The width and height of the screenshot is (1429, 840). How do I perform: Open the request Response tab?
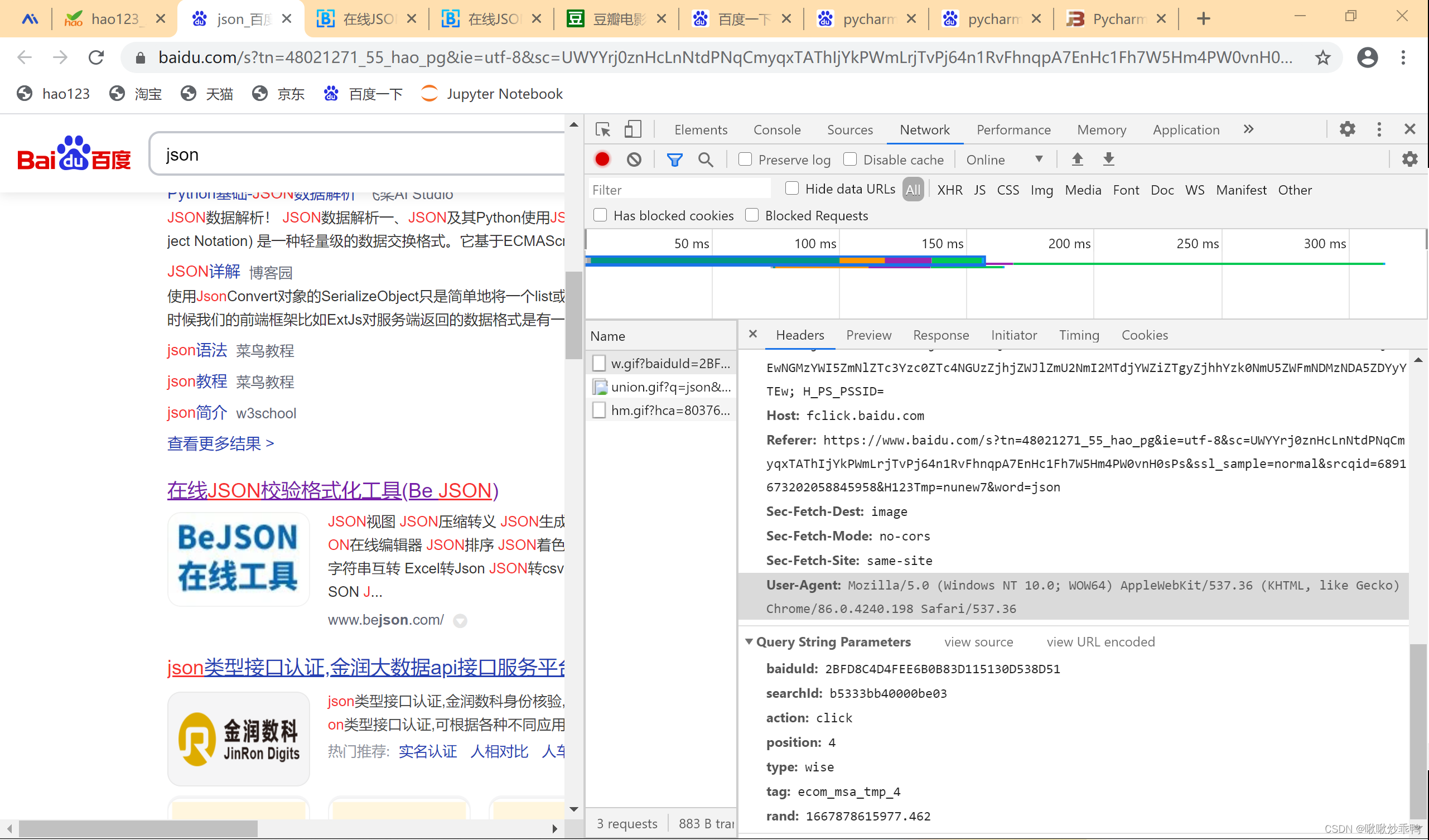pos(941,335)
